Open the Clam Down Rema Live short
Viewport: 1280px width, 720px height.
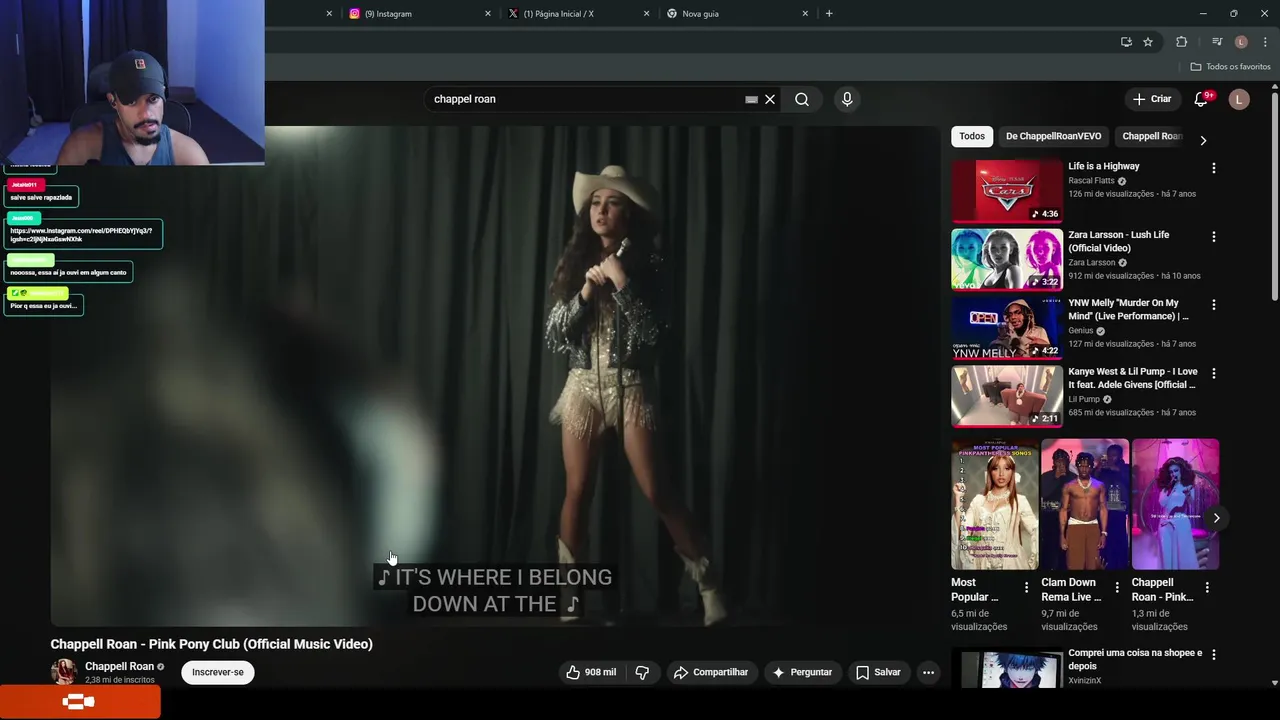click(x=1085, y=504)
